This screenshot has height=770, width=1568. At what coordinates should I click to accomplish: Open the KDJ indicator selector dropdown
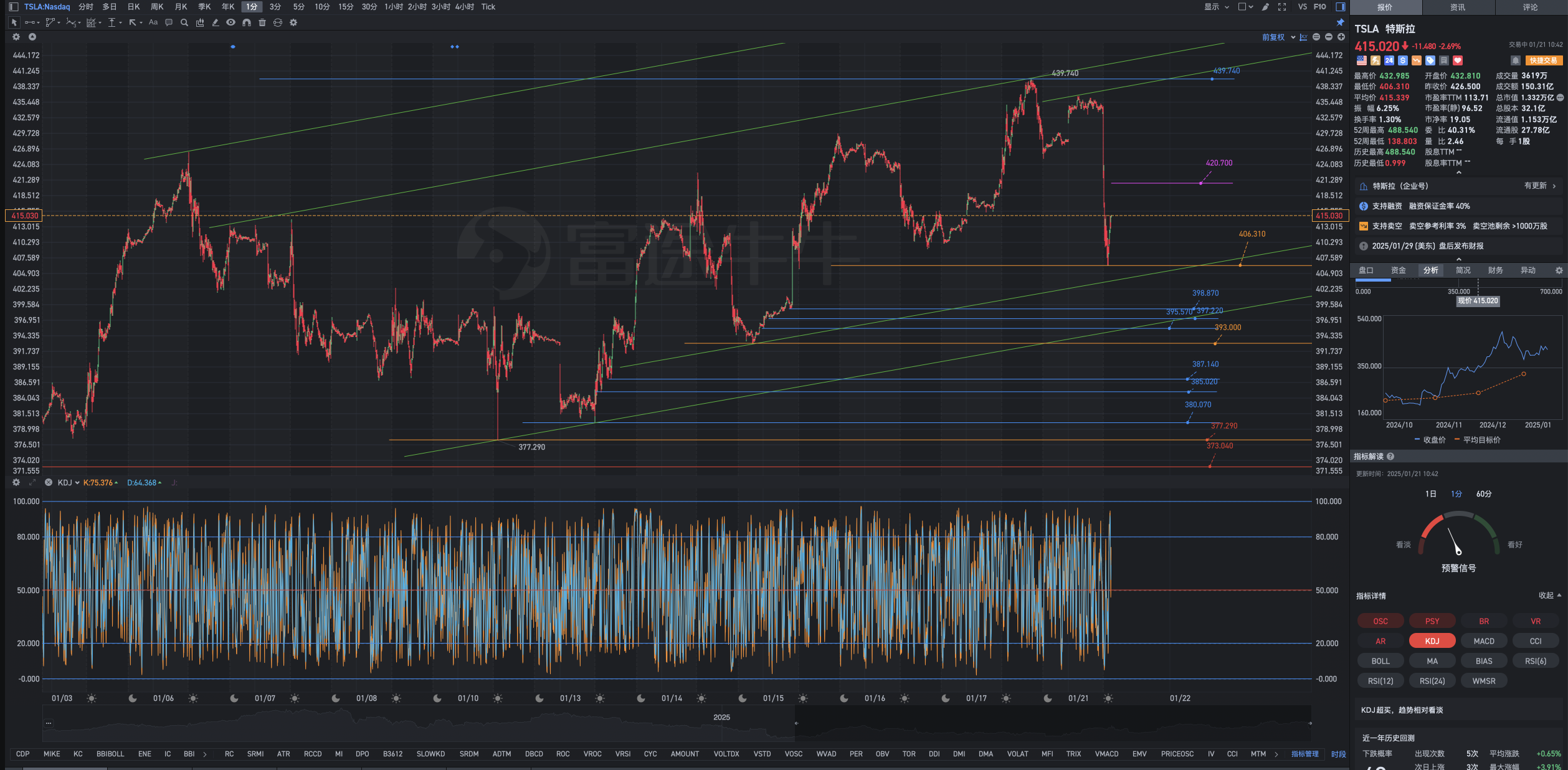(x=69, y=483)
